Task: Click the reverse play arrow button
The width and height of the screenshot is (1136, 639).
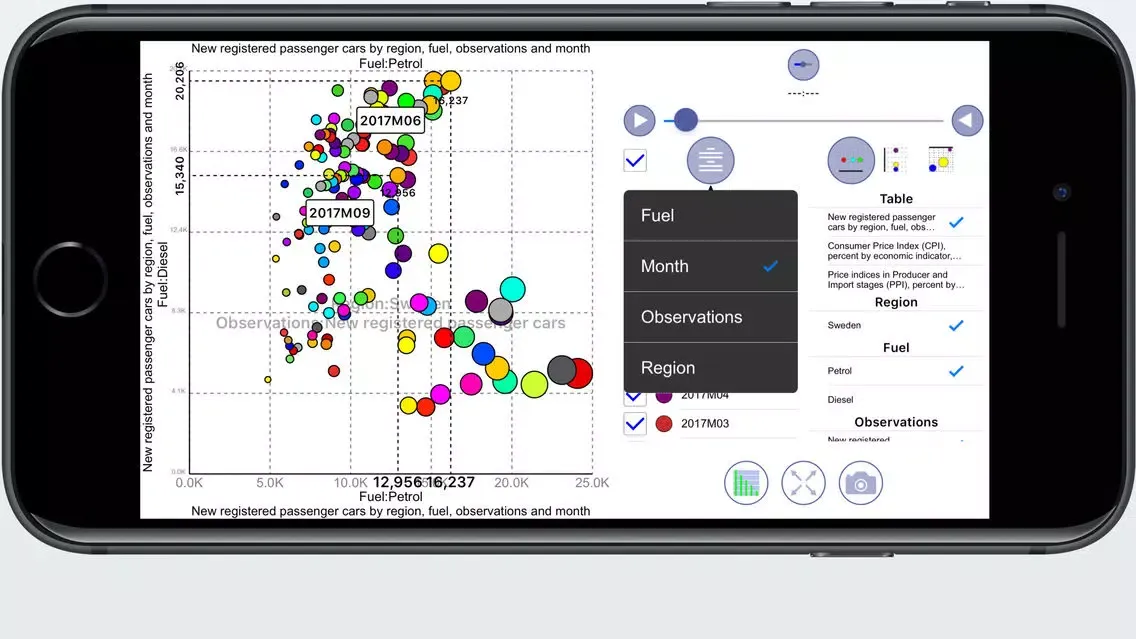Action: [x=966, y=120]
